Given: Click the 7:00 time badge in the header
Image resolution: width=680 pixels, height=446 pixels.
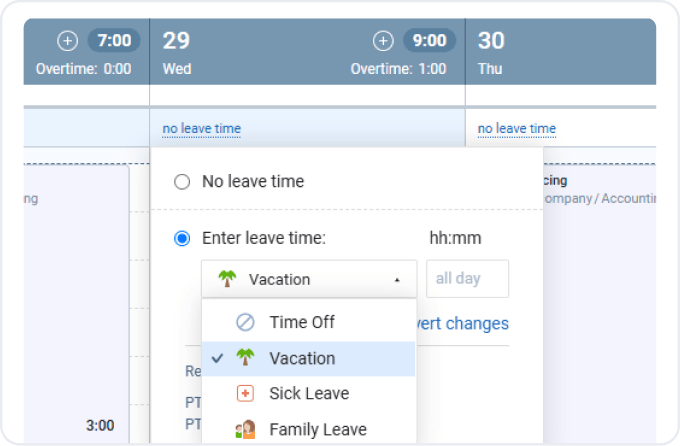Looking at the screenshot, I should click(x=114, y=41).
